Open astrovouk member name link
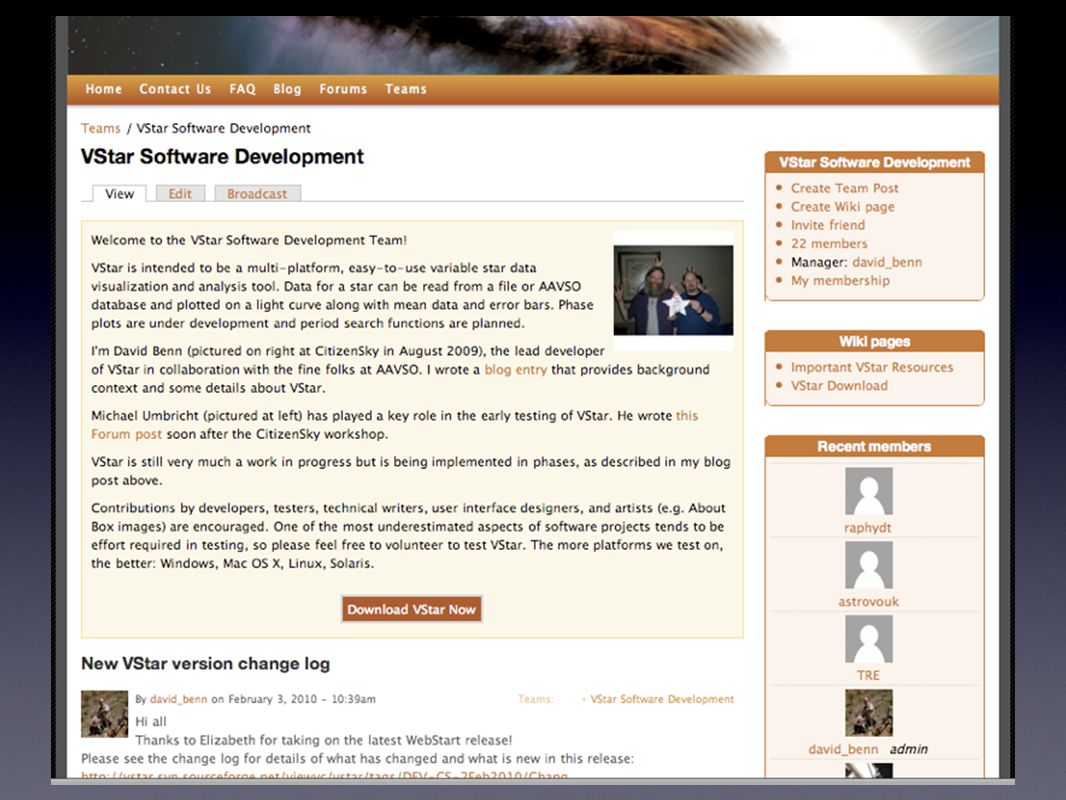The image size is (1066, 800). point(868,602)
